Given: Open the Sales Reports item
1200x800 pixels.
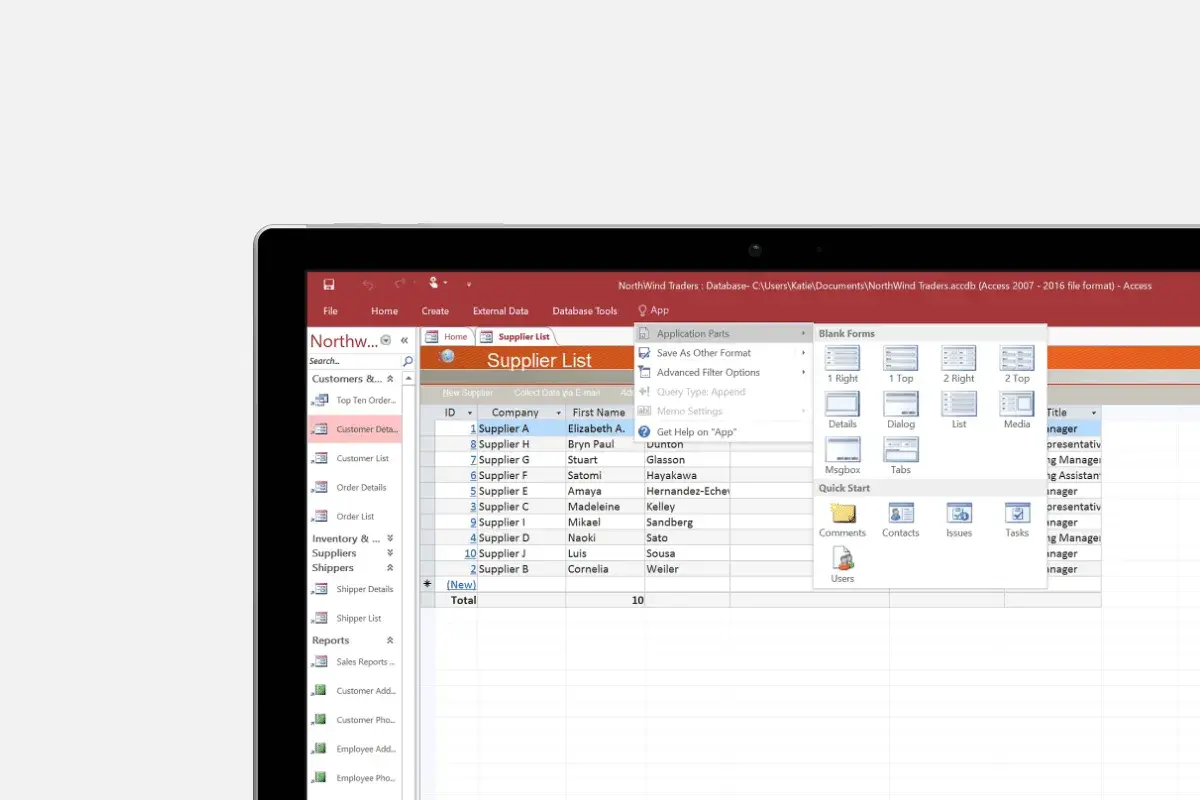Looking at the screenshot, I should 354,661.
